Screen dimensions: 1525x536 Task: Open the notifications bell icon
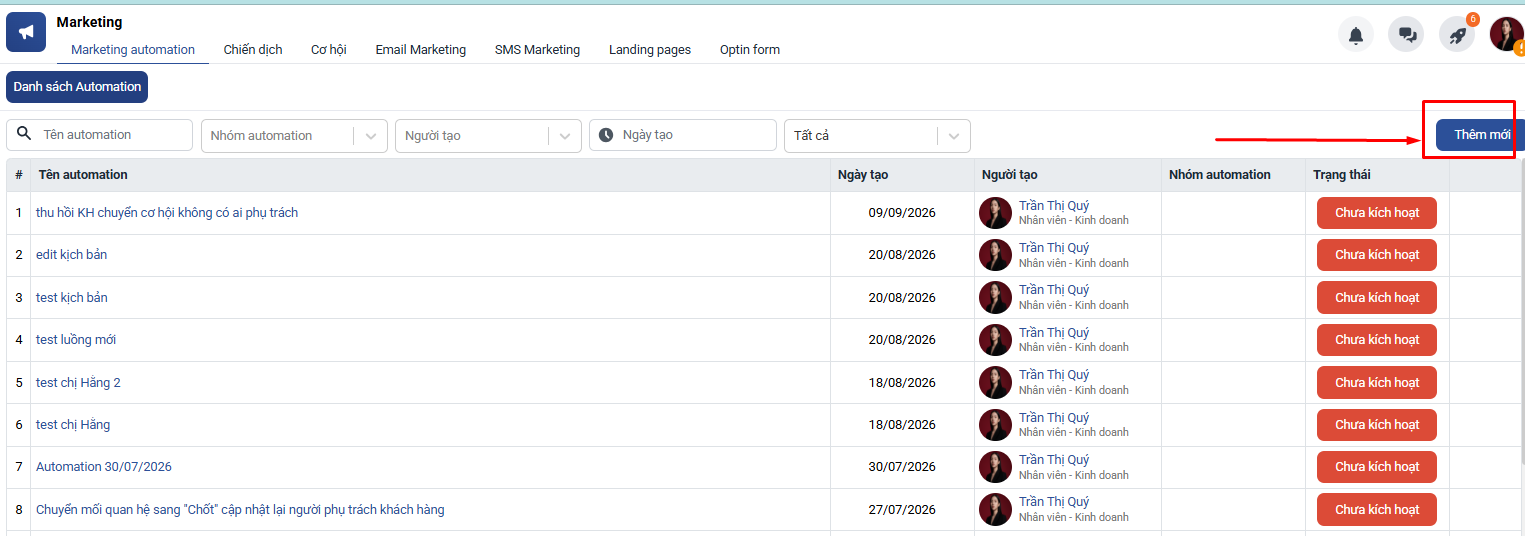click(1356, 35)
